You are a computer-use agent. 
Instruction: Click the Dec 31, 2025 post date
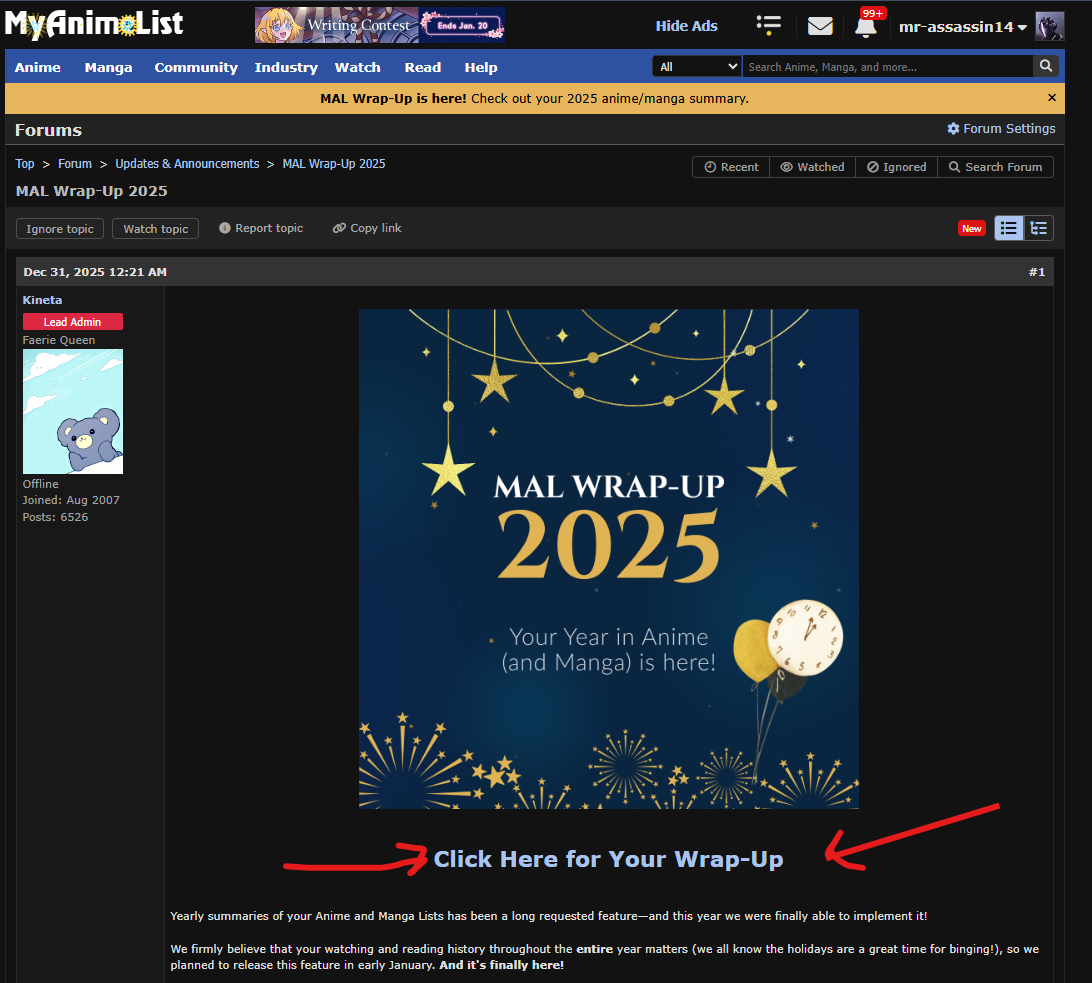coord(95,272)
